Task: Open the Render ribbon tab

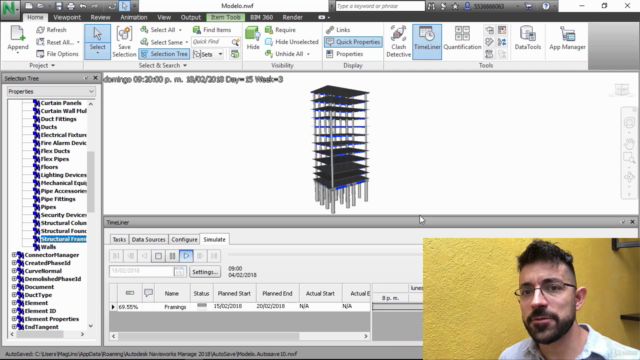Action: [x=292, y=17]
